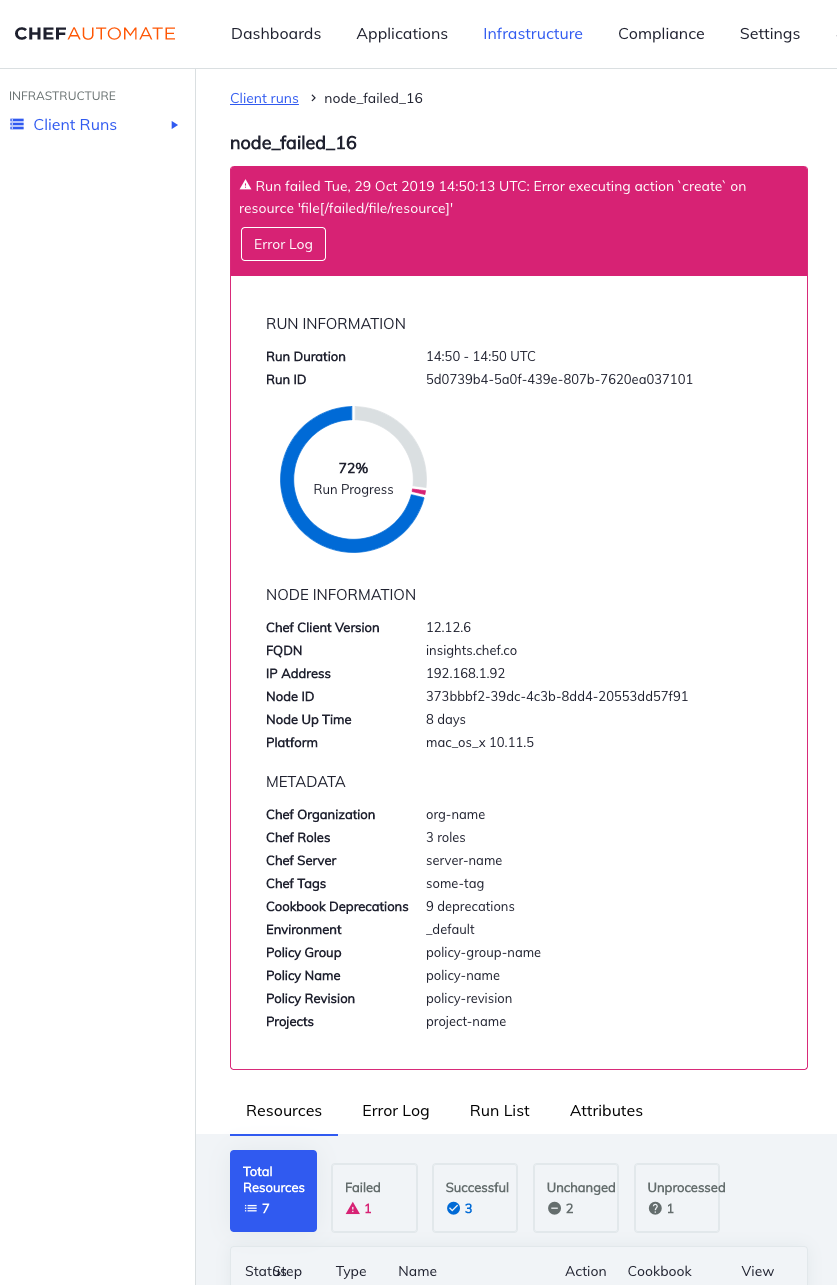This screenshot has height=1285, width=837.
Task: Toggle the Unchanged resources filter
Action: (575, 1198)
